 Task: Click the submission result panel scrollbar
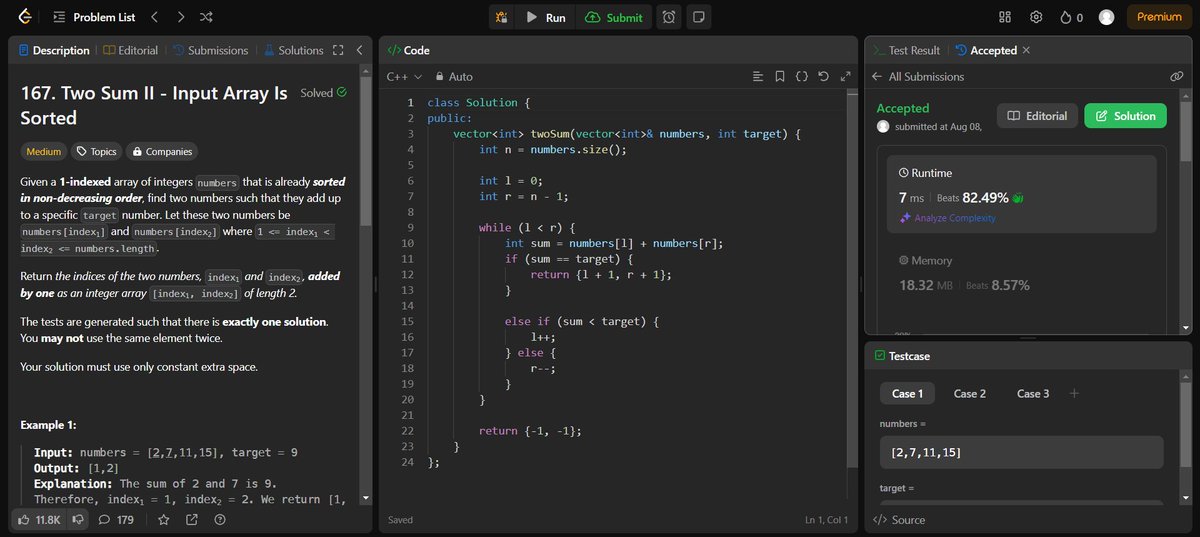(1185, 130)
